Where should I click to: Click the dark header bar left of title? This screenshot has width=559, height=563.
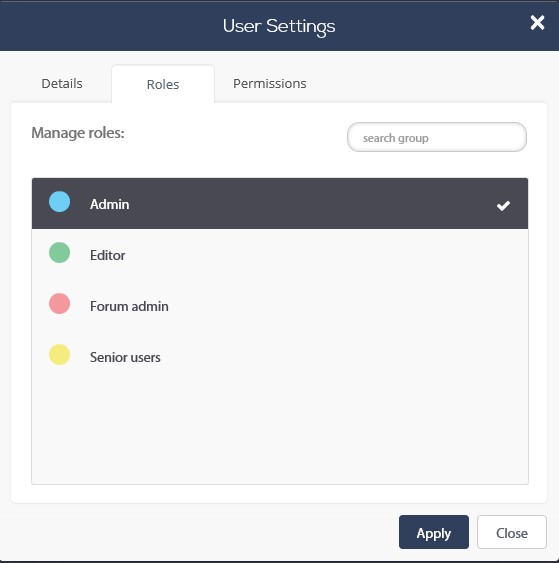point(108,26)
